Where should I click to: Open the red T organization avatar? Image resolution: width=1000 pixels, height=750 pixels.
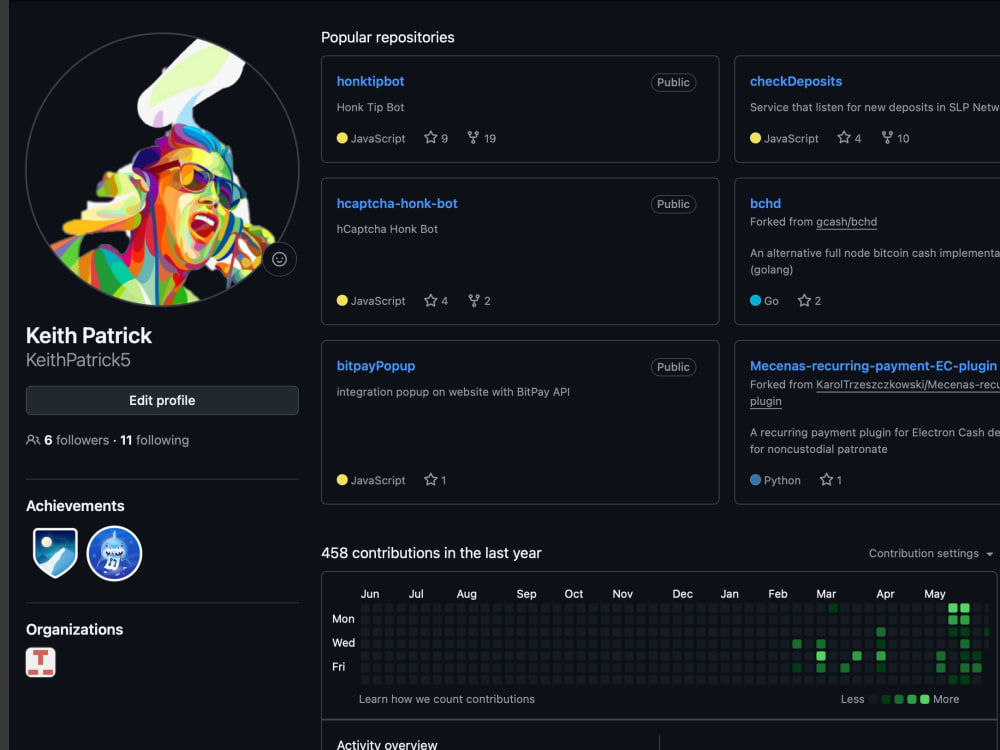click(x=41, y=662)
